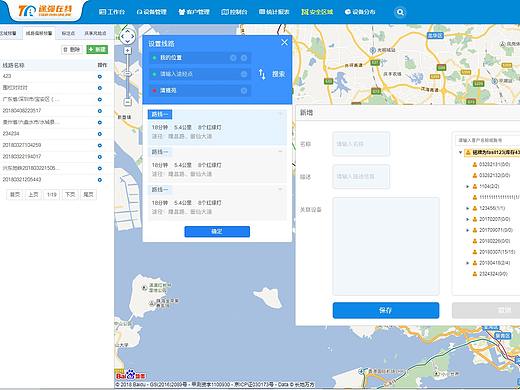This screenshot has width=520, height=390.
Task: Expand the 201709071(0/0) tree node
Action: (467, 230)
